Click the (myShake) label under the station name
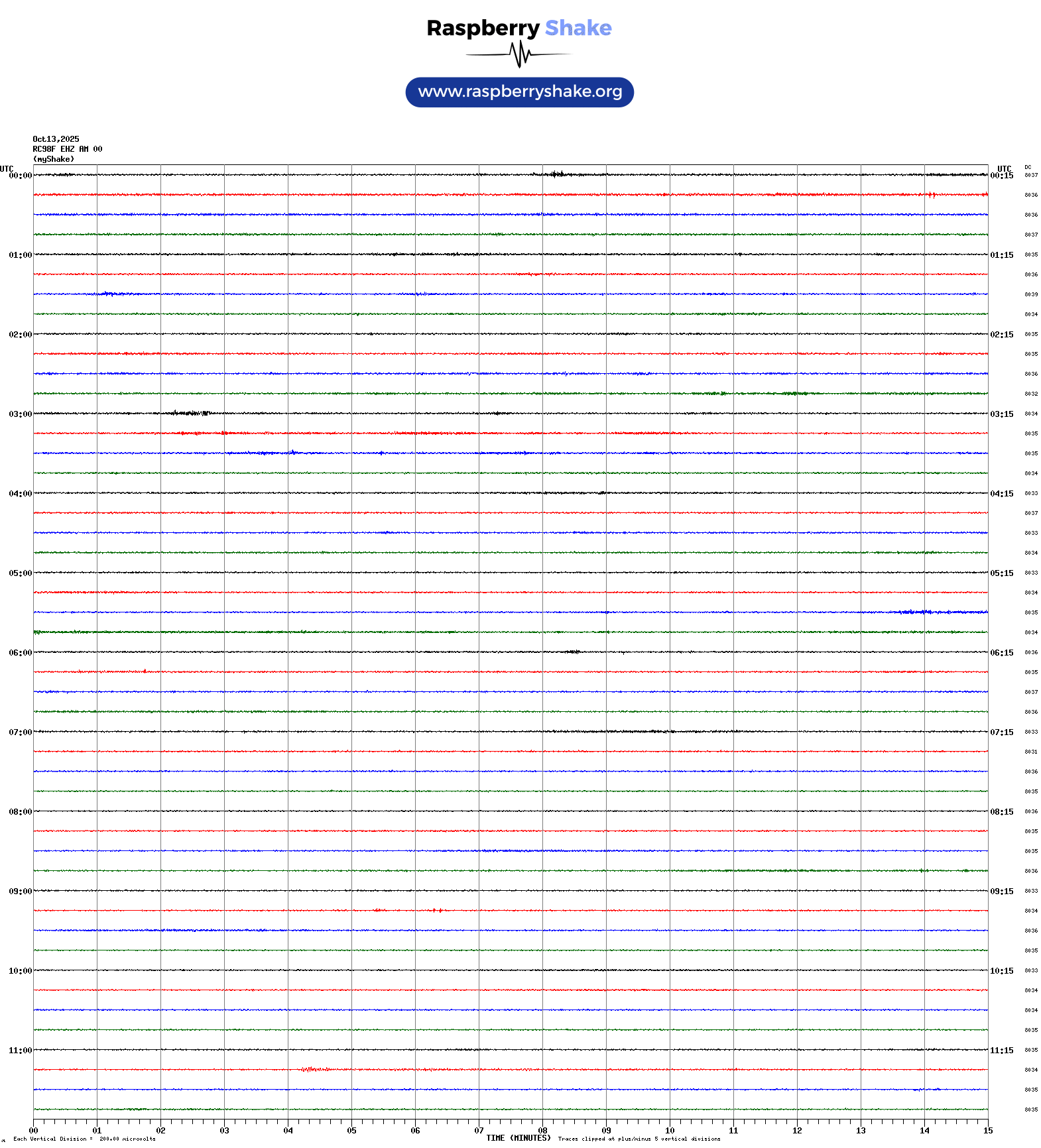The height and width of the screenshot is (1148, 1041). 53,159
